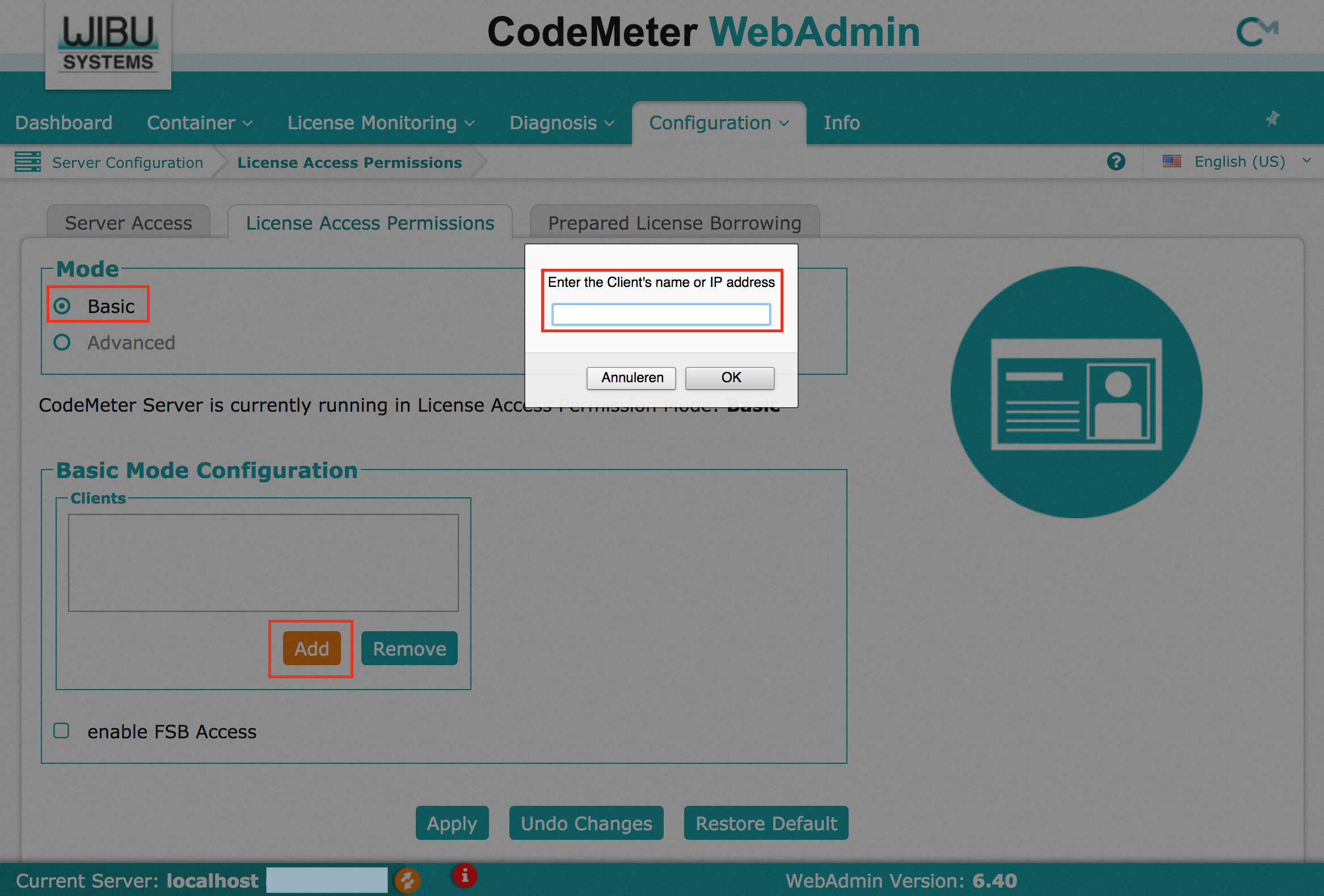This screenshot has height=896, width=1324.
Task: Click the Undo Changes button
Action: pyautogui.click(x=586, y=823)
